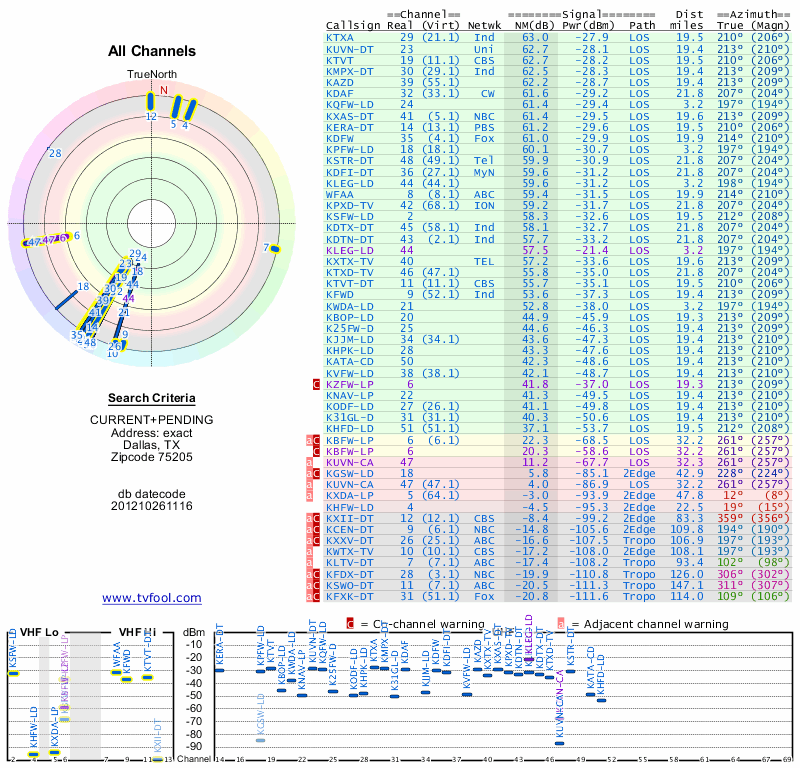This screenshot has height=768, width=800.
Task: Open the WFAA callsign entry
Action: pyautogui.click(x=339, y=193)
